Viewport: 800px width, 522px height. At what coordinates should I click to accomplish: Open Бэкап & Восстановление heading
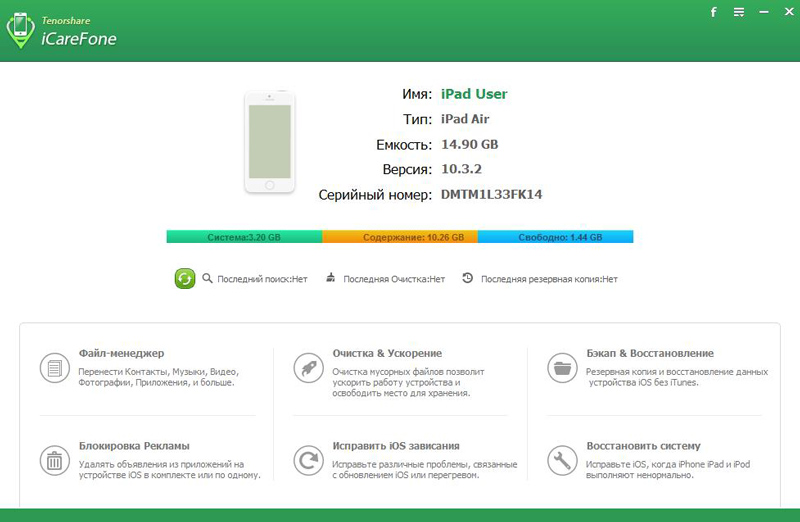click(x=650, y=353)
